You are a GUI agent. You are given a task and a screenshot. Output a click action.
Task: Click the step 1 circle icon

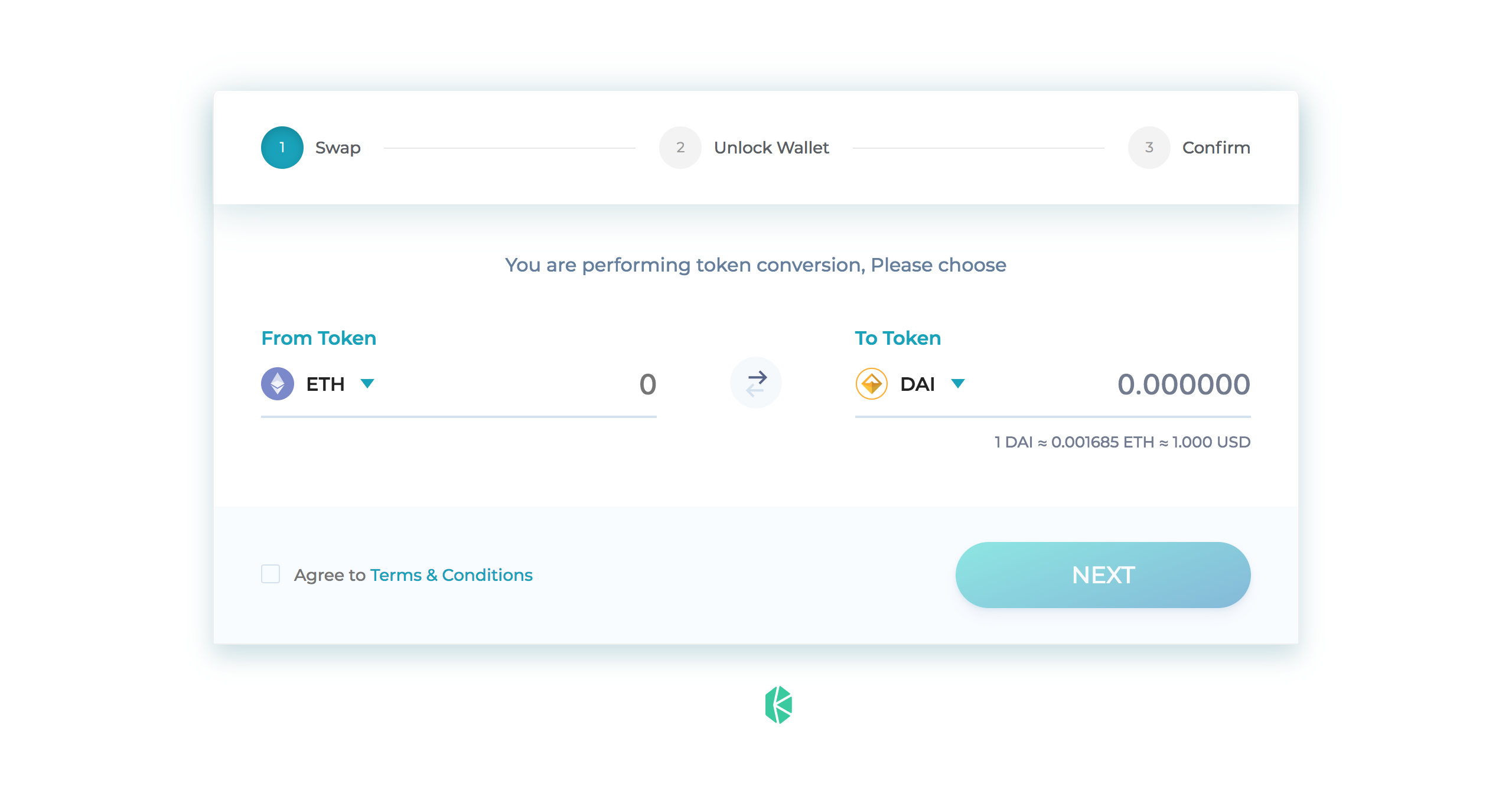click(282, 148)
